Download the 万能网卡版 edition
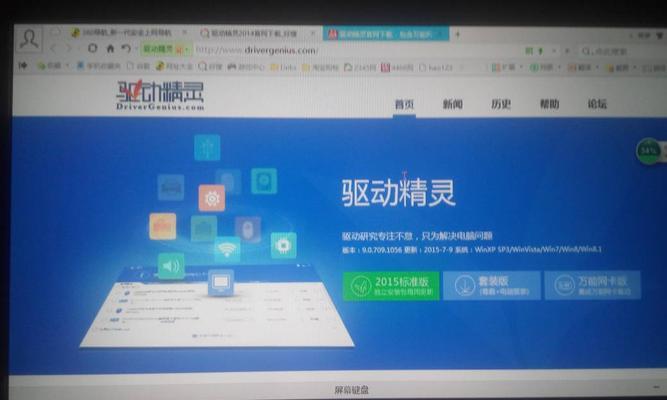667x400 pixels. (593, 285)
